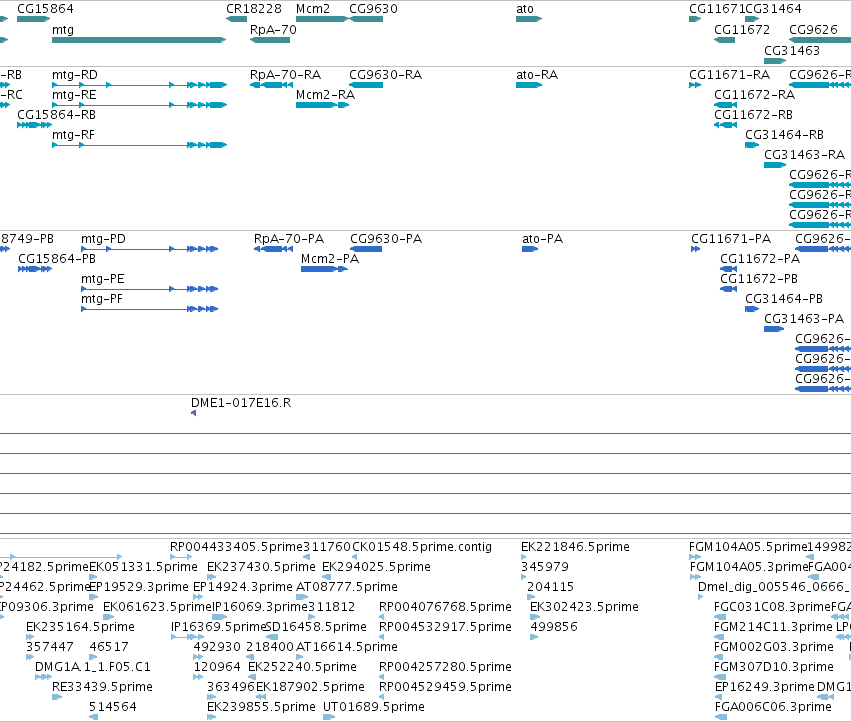The height and width of the screenshot is (722, 851).
Task: Select the RpA-70 gene label
Action: (273, 30)
